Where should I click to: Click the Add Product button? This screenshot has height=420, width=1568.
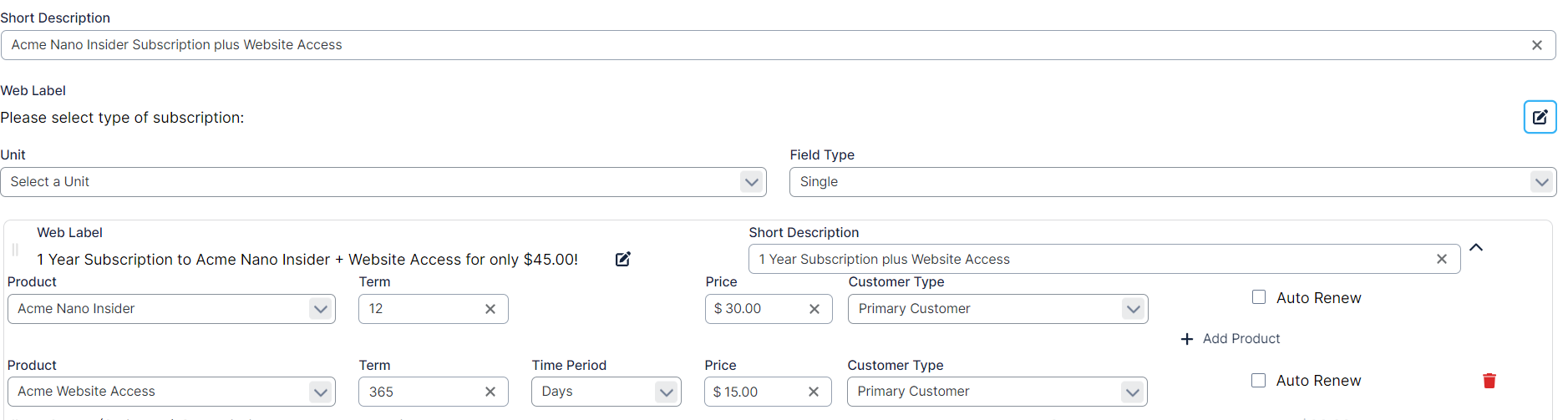[1231, 338]
